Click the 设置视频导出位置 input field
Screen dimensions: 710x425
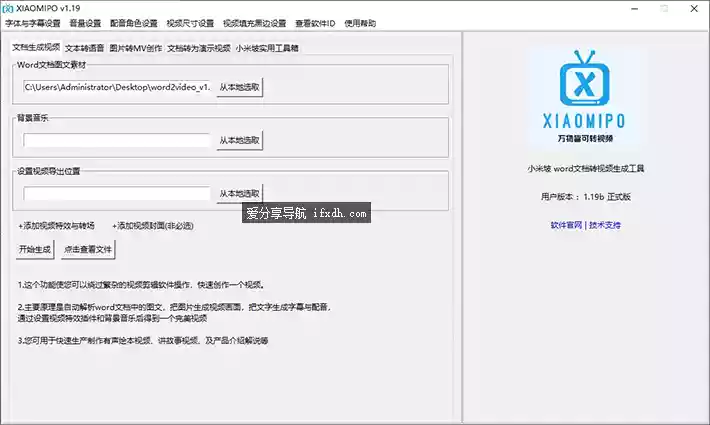(117, 194)
